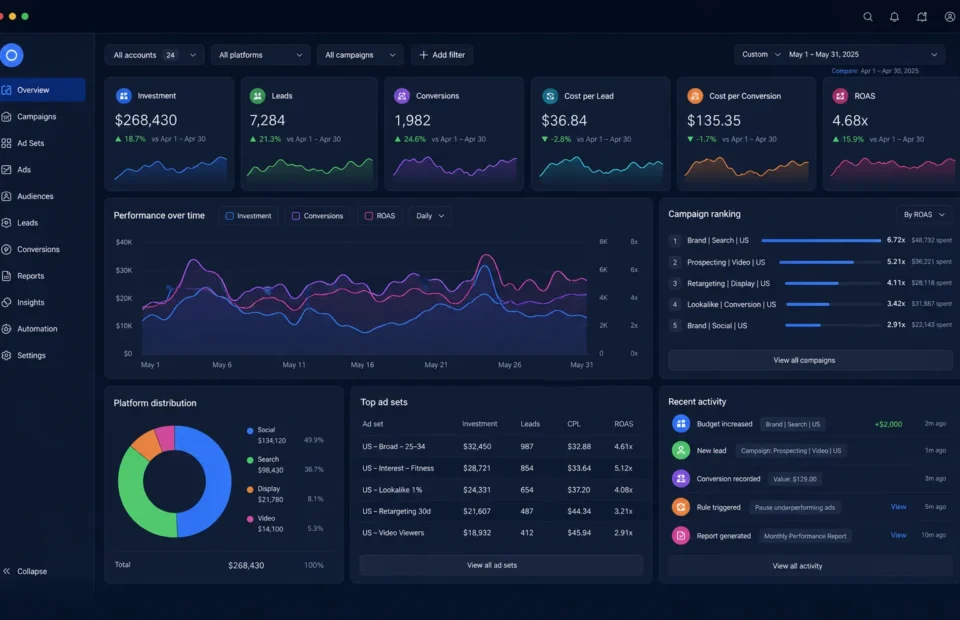This screenshot has width=960, height=620.
Task: Click the Automation sidebar icon
Action: coord(6,329)
